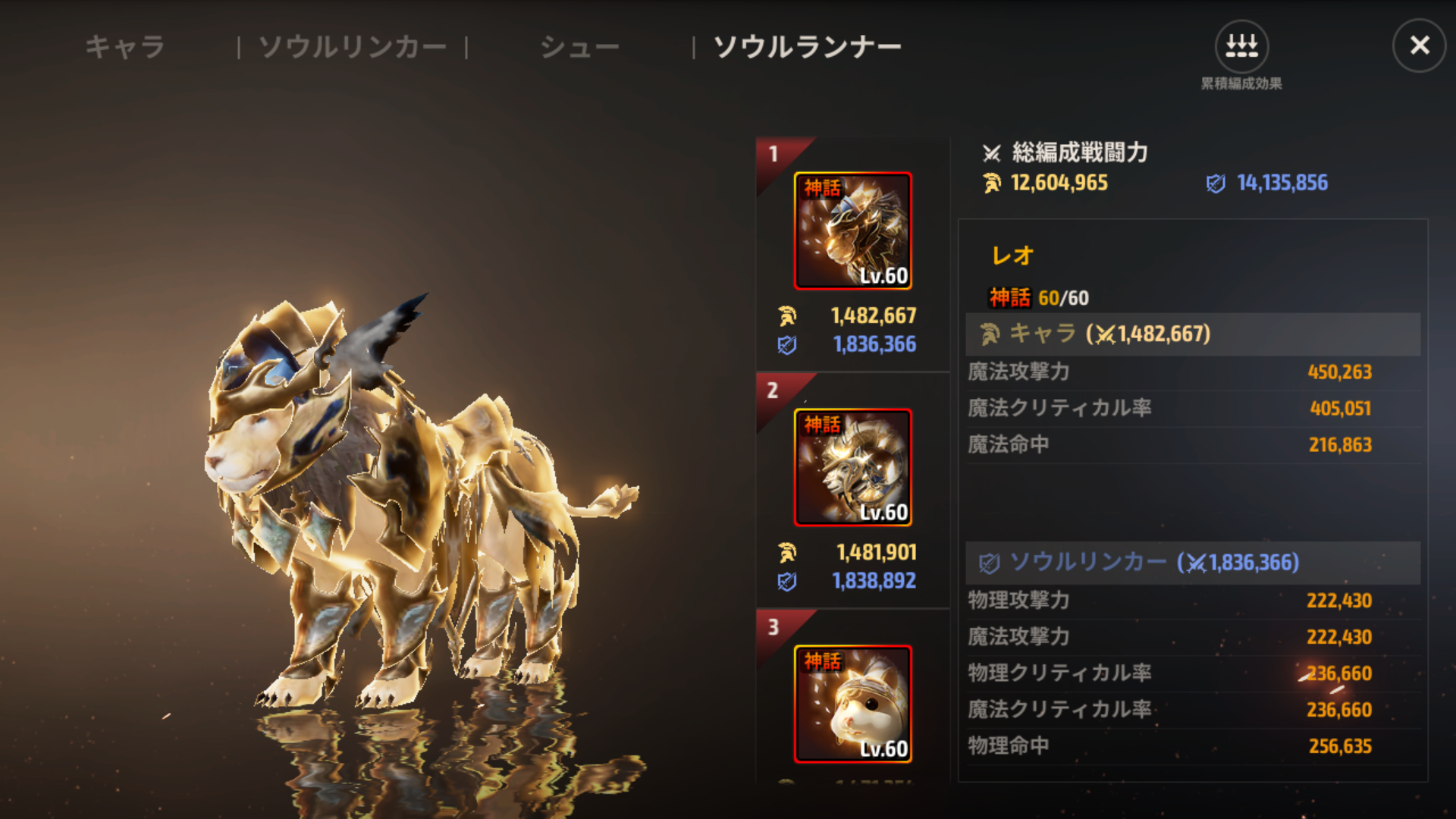
Task: Click helmet icon next to 1,481,901
Action: pyautogui.click(x=787, y=552)
